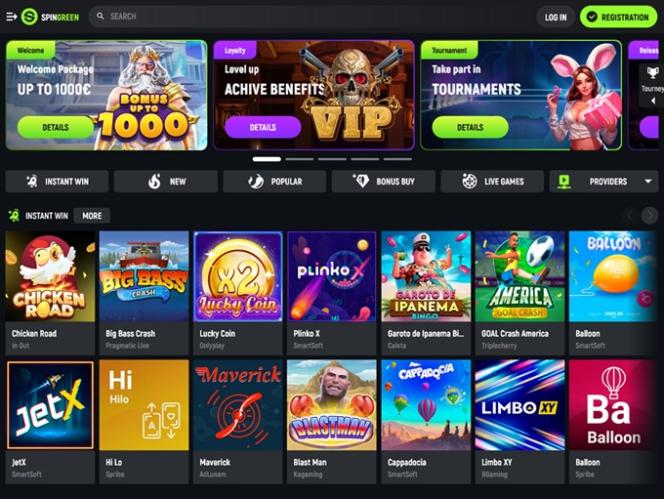Click the SpinGreen logo icon

(x=29, y=17)
